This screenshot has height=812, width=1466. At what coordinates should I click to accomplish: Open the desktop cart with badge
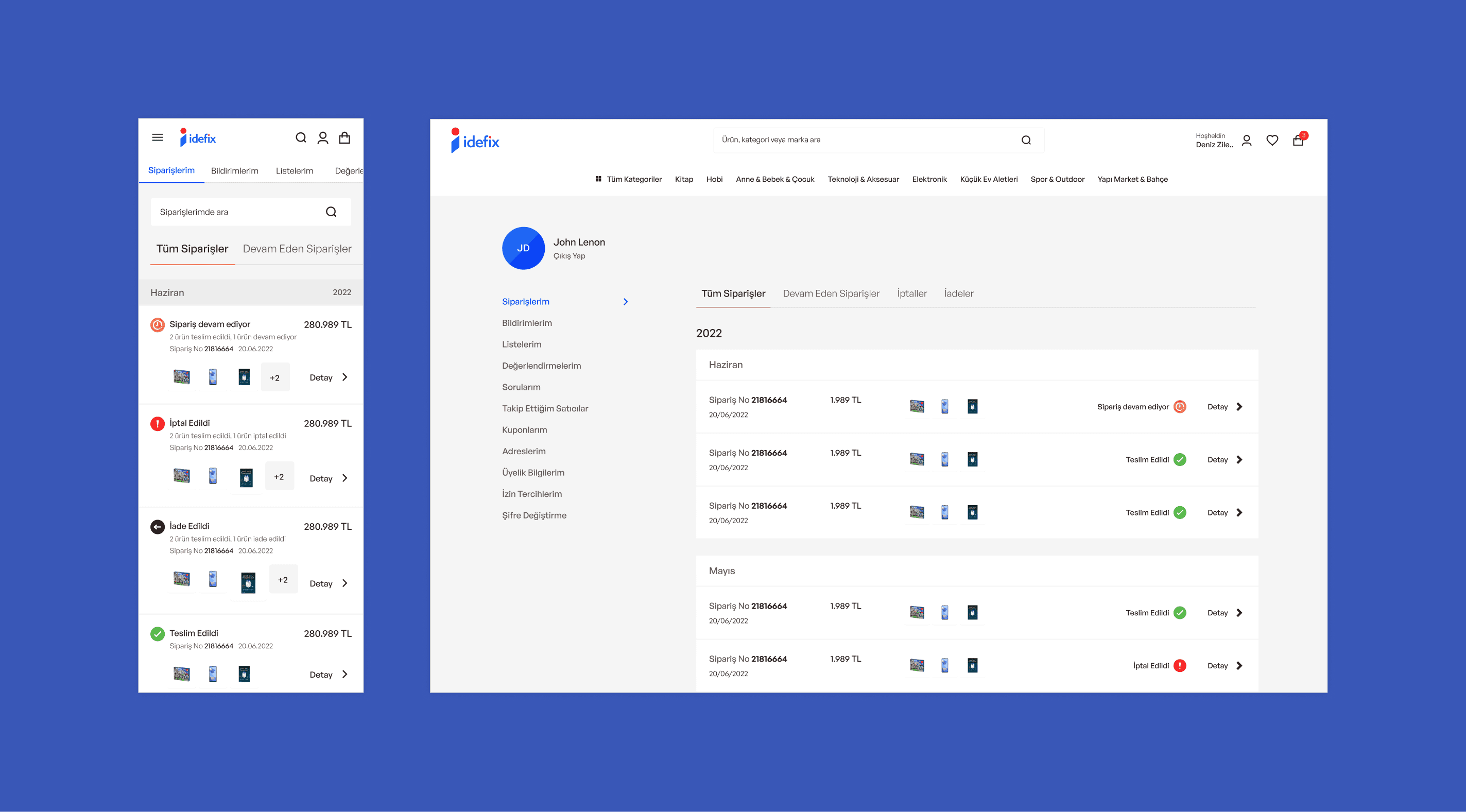point(1298,140)
